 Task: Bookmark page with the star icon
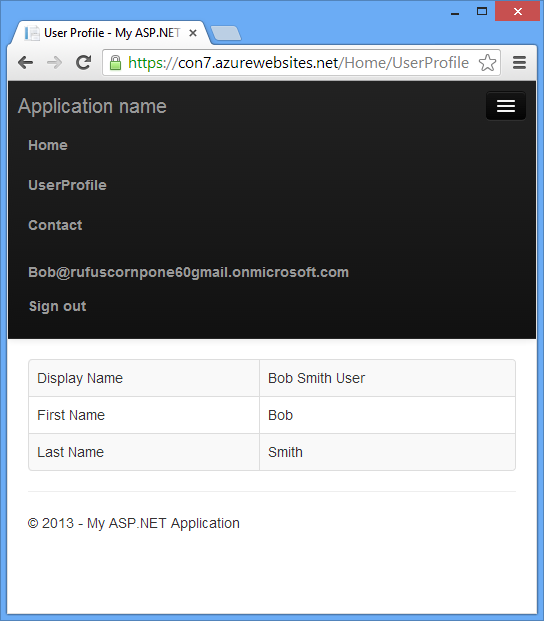pyautogui.click(x=487, y=63)
